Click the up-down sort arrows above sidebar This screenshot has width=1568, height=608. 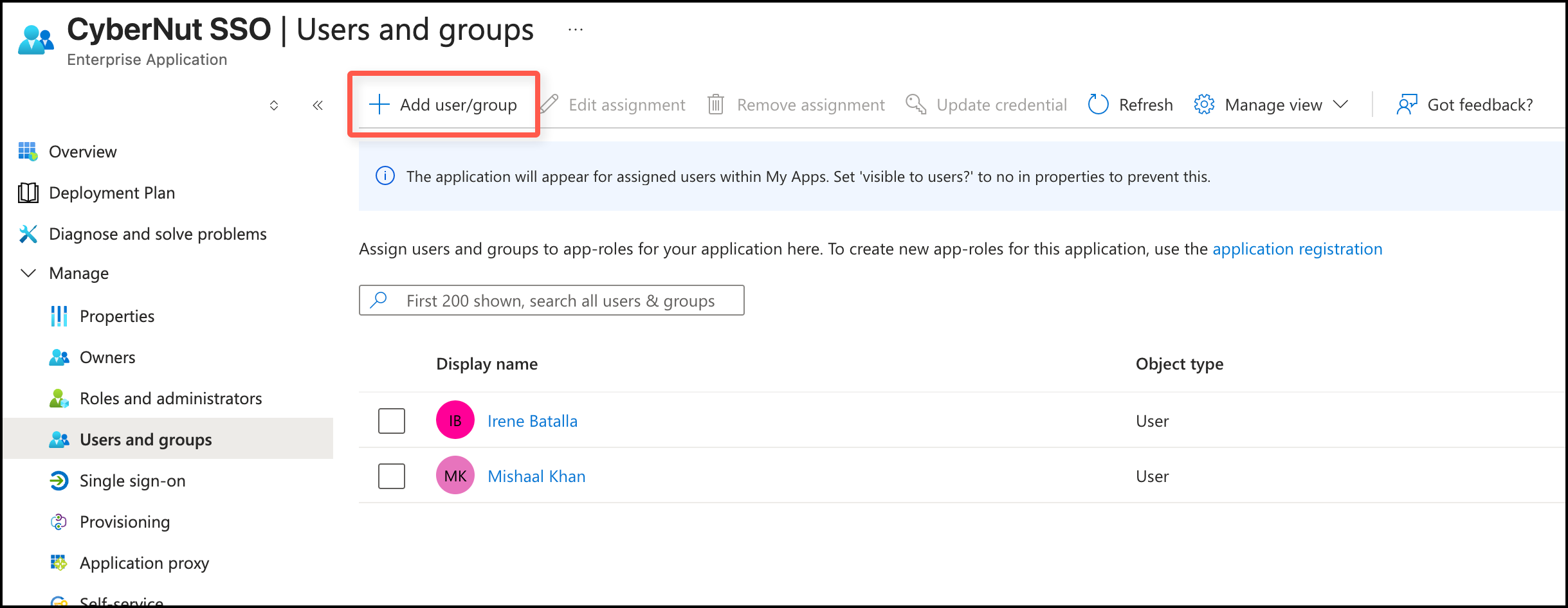[274, 105]
